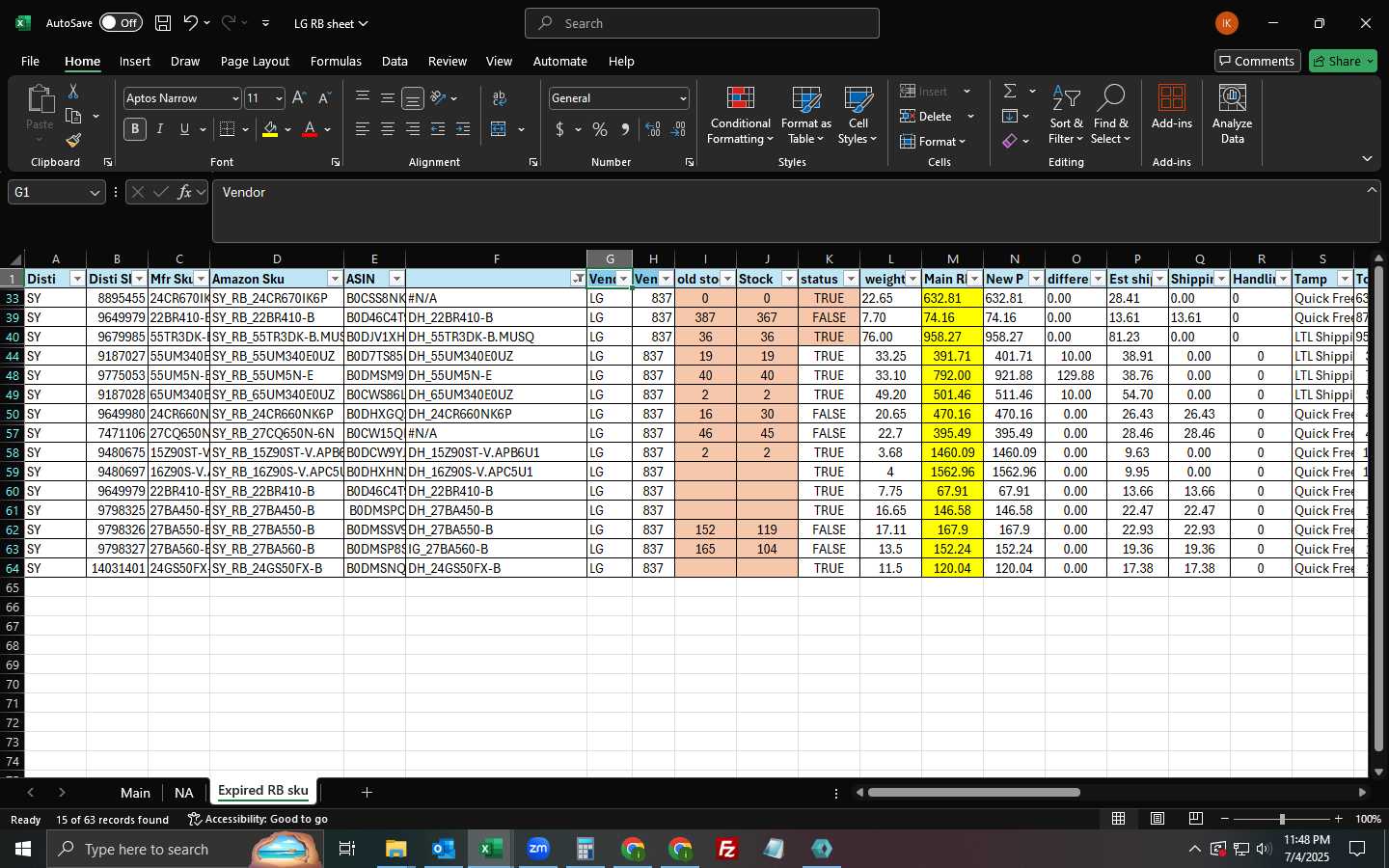Increase font size with the large A icon
The width and height of the screenshot is (1389, 868).
pyautogui.click(x=299, y=98)
